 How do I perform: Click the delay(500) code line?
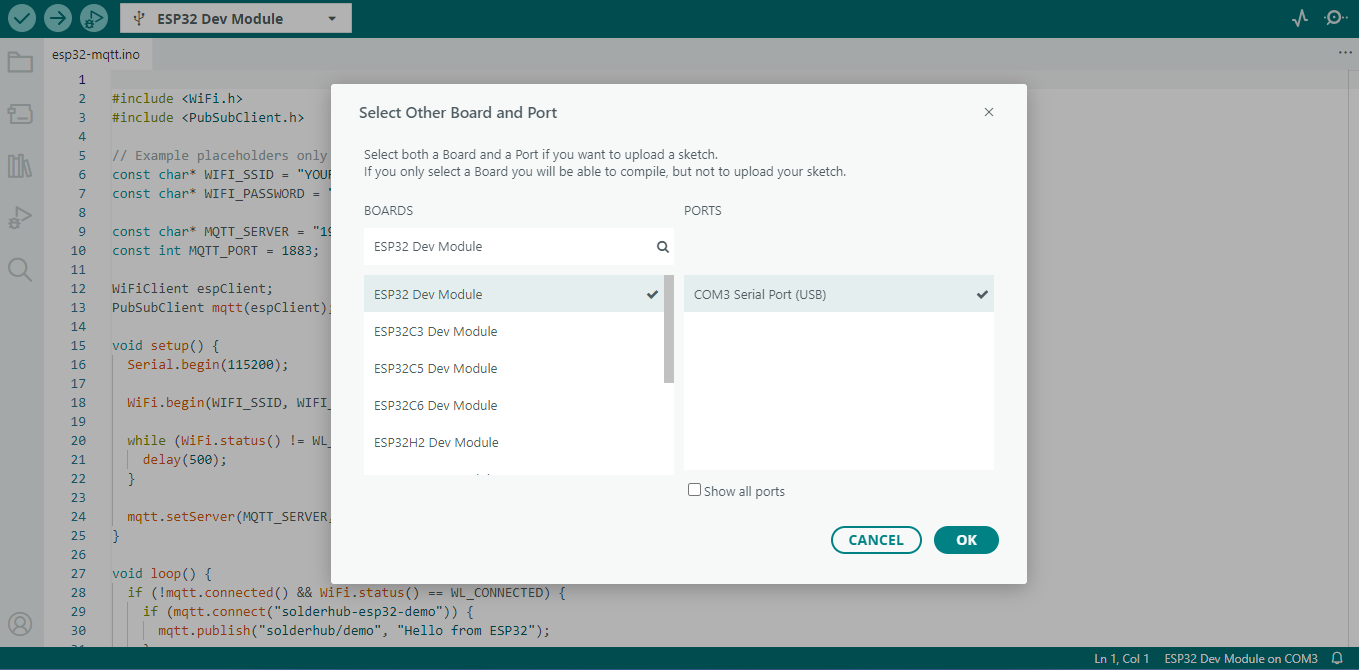pyautogui.click(x=185, y=459)
